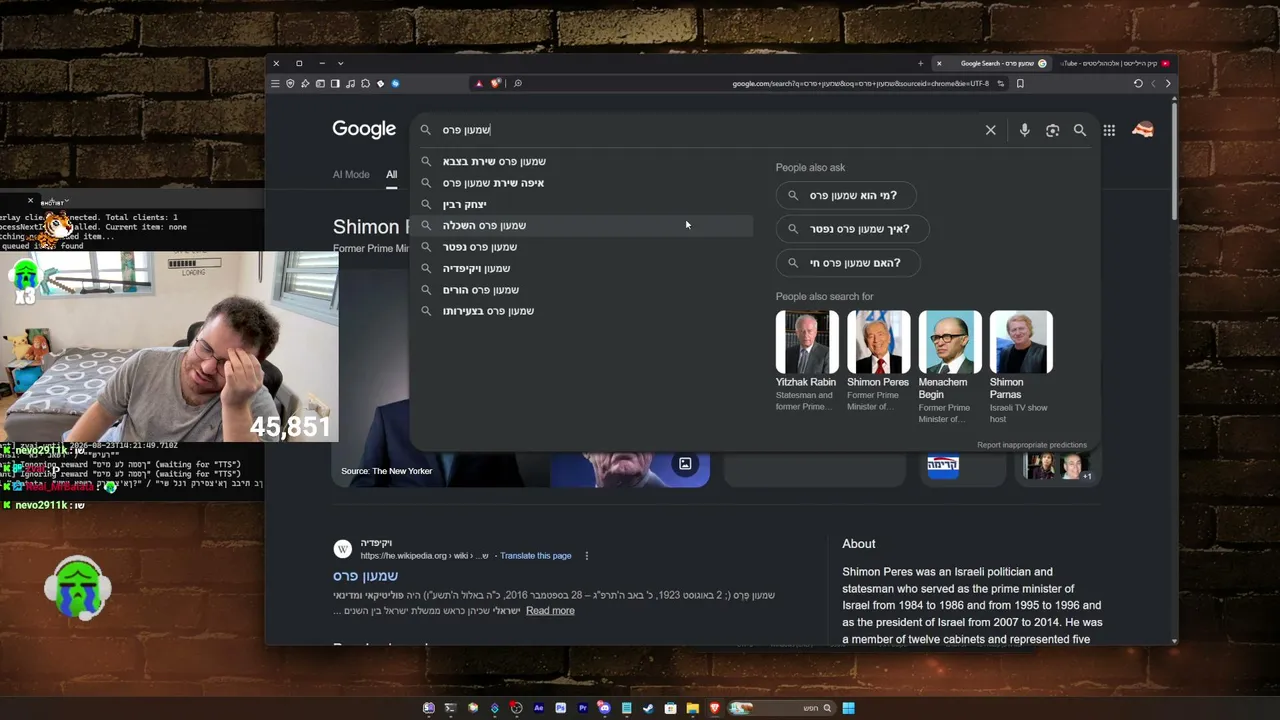Viewport: 1280px width, 720px height.
Task: Clear the search box with the X icon
Action: (x=991, y=130)
